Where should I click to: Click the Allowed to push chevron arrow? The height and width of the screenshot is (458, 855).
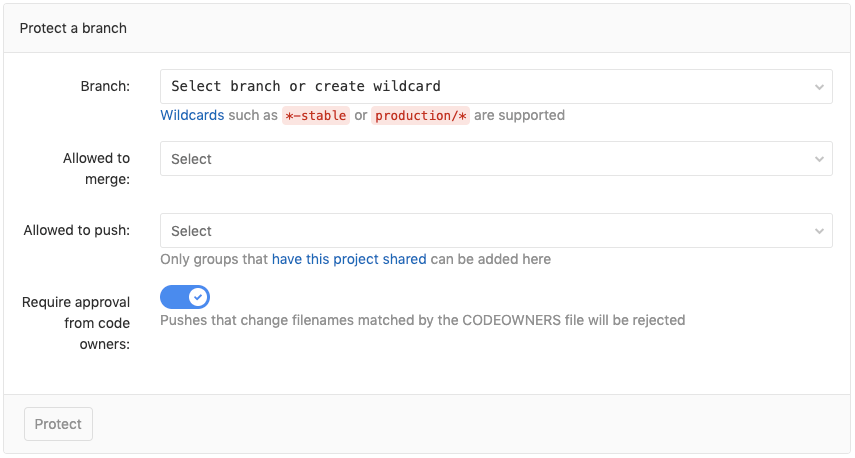pyautogui.click(x=819, y=231)
